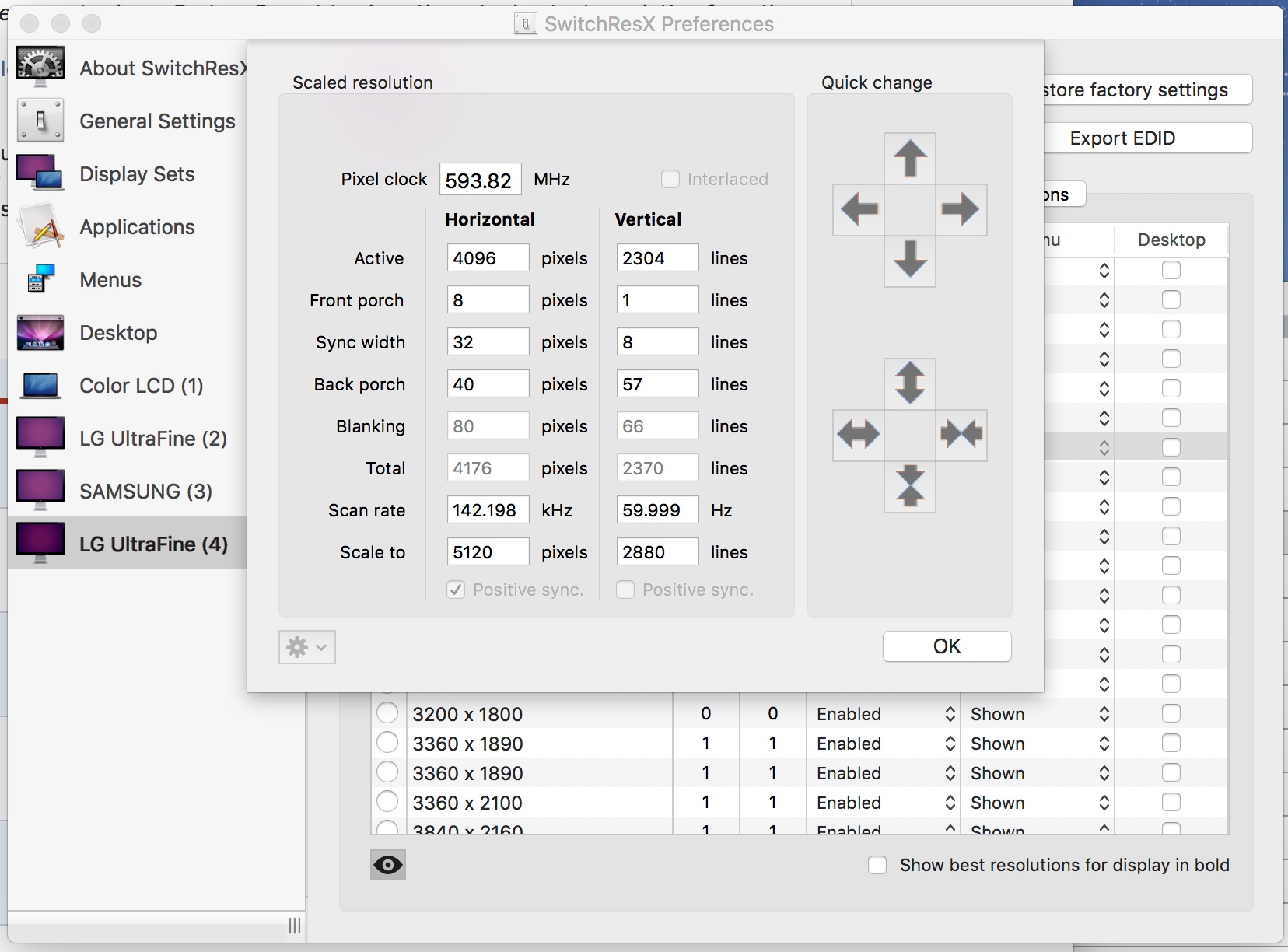
Task: Click the Desktop column header
Action: [x=1171, y=240]
